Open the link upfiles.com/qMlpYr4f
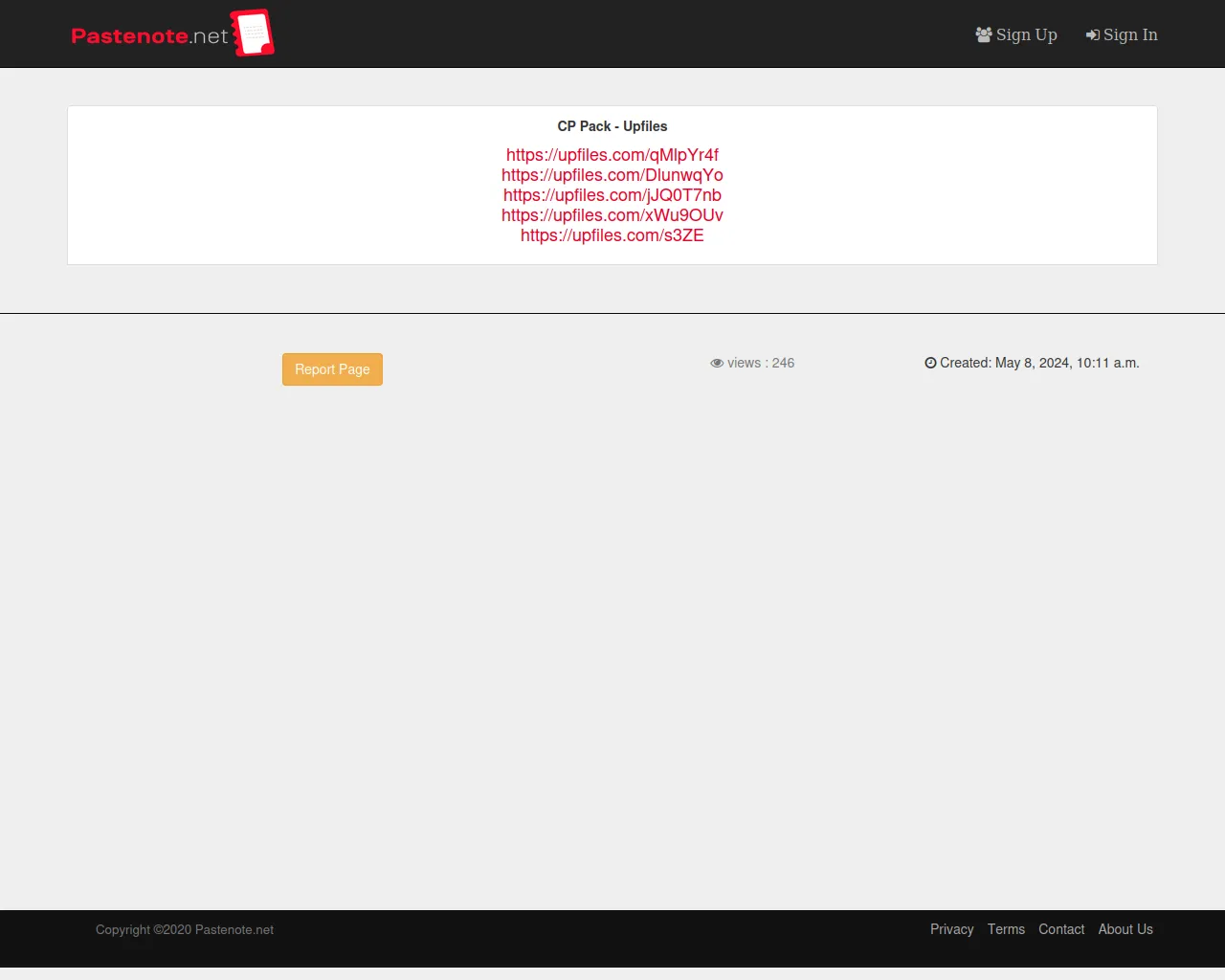This screenshot has width=1225, height=980. (612, 155)
